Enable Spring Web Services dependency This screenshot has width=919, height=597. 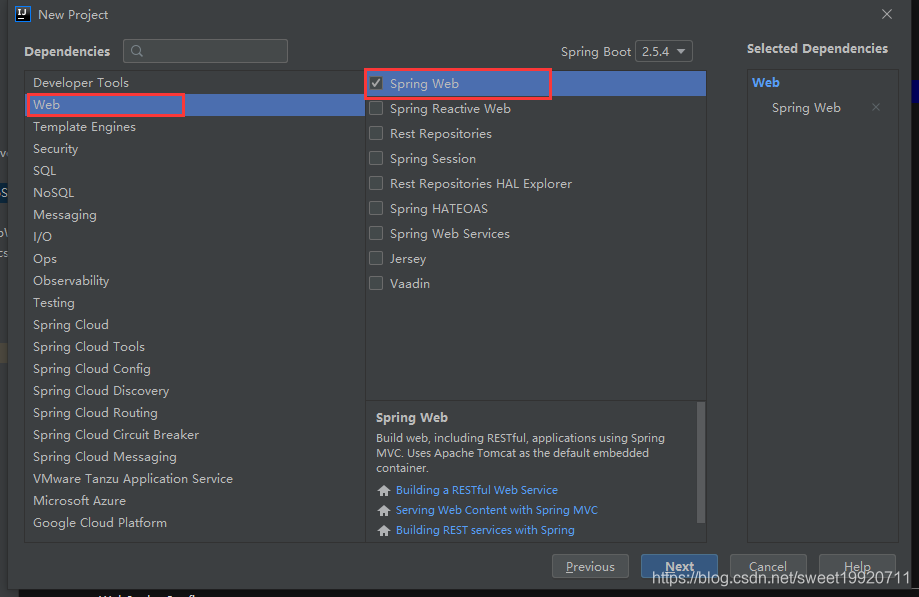coord(376,233)
